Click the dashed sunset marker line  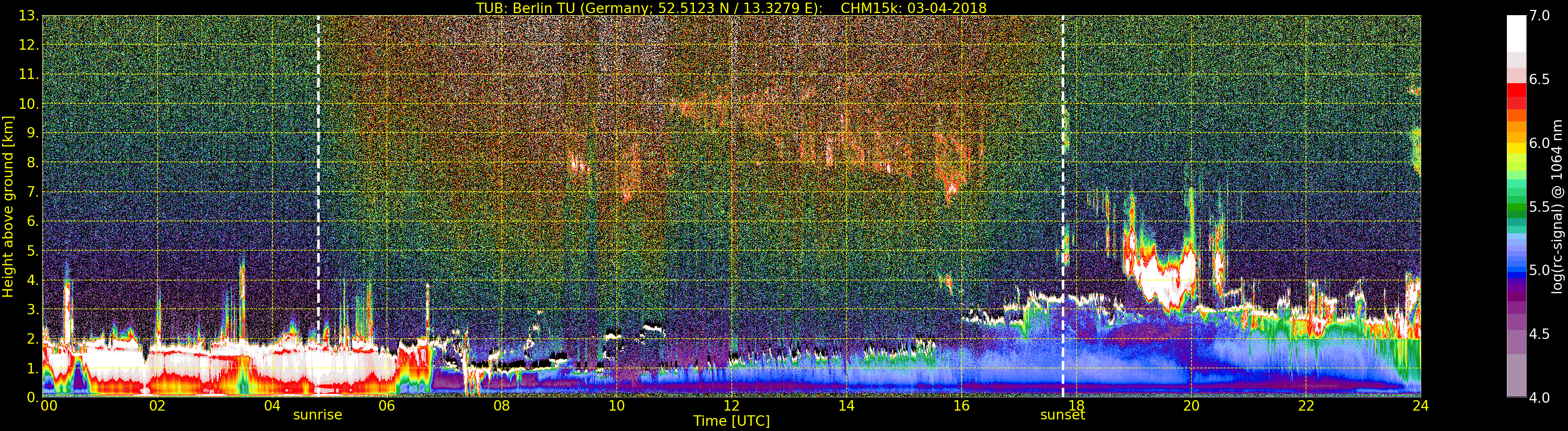click(1063, 207)
